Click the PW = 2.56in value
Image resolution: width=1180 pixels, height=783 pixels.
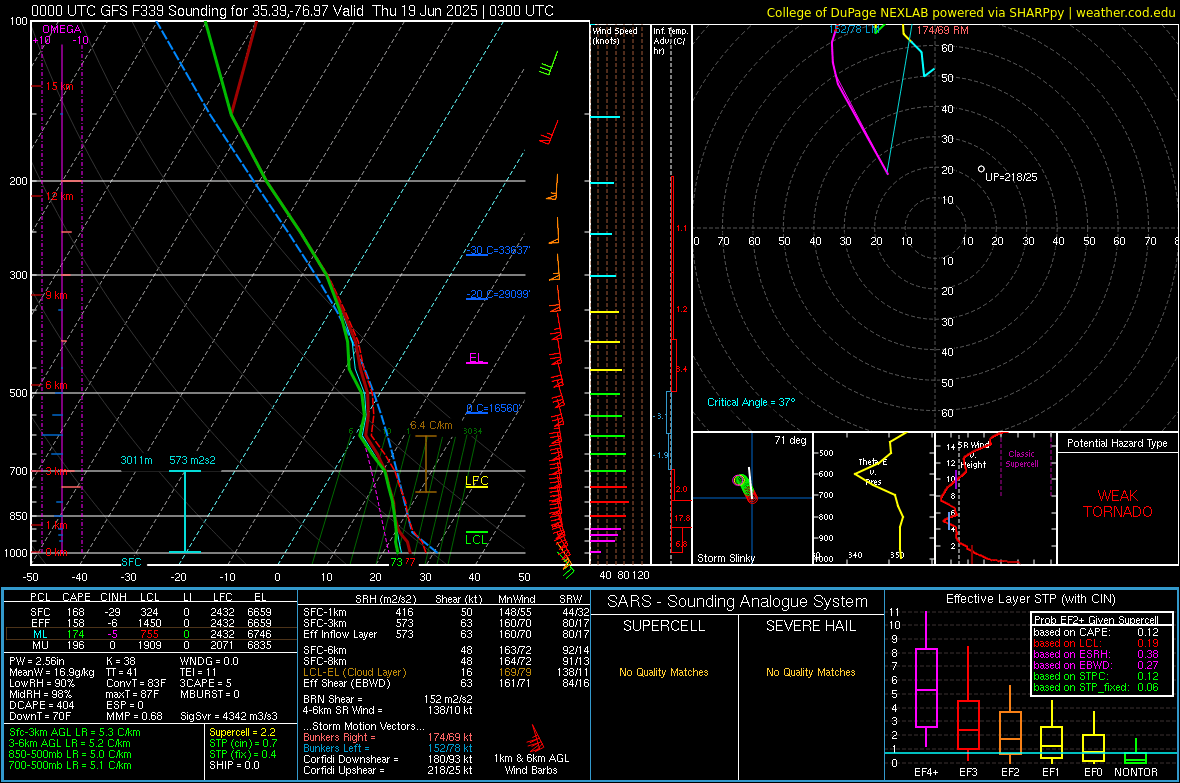click(37, 661)
